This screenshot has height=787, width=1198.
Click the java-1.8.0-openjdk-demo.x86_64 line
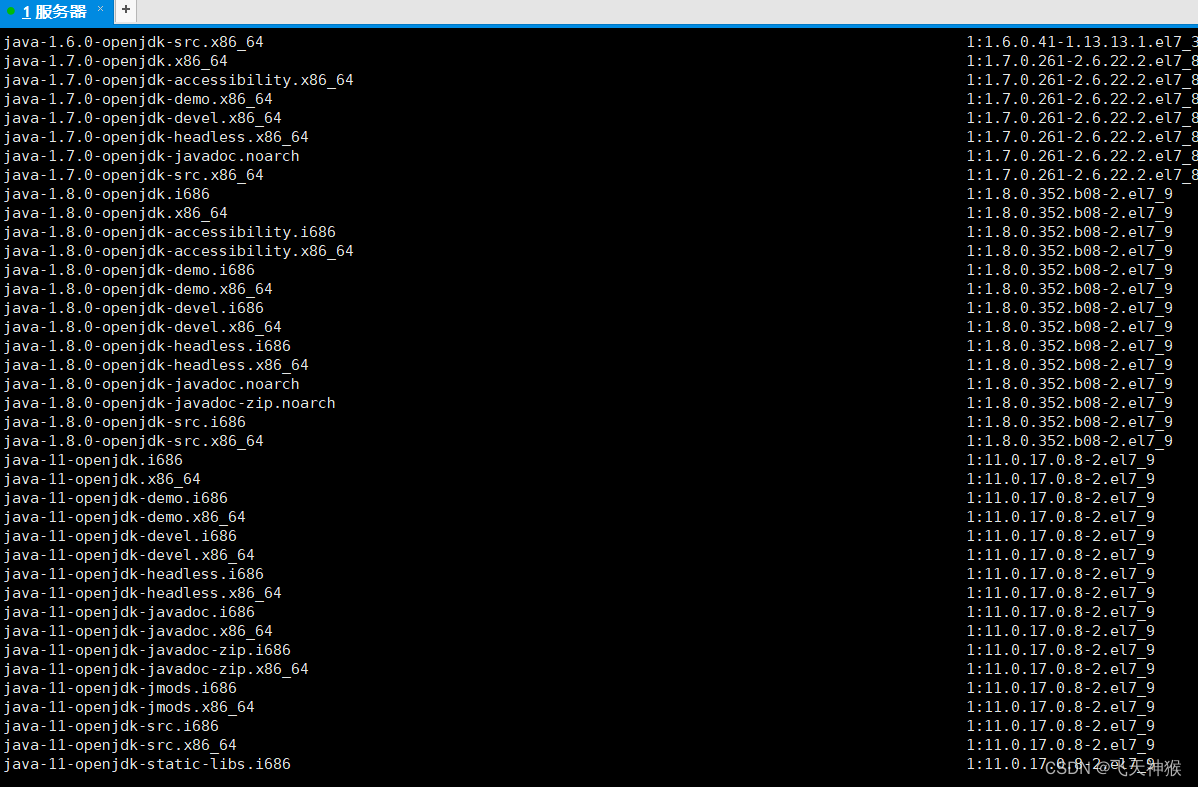pyautogui.click(x=138, y=289)
